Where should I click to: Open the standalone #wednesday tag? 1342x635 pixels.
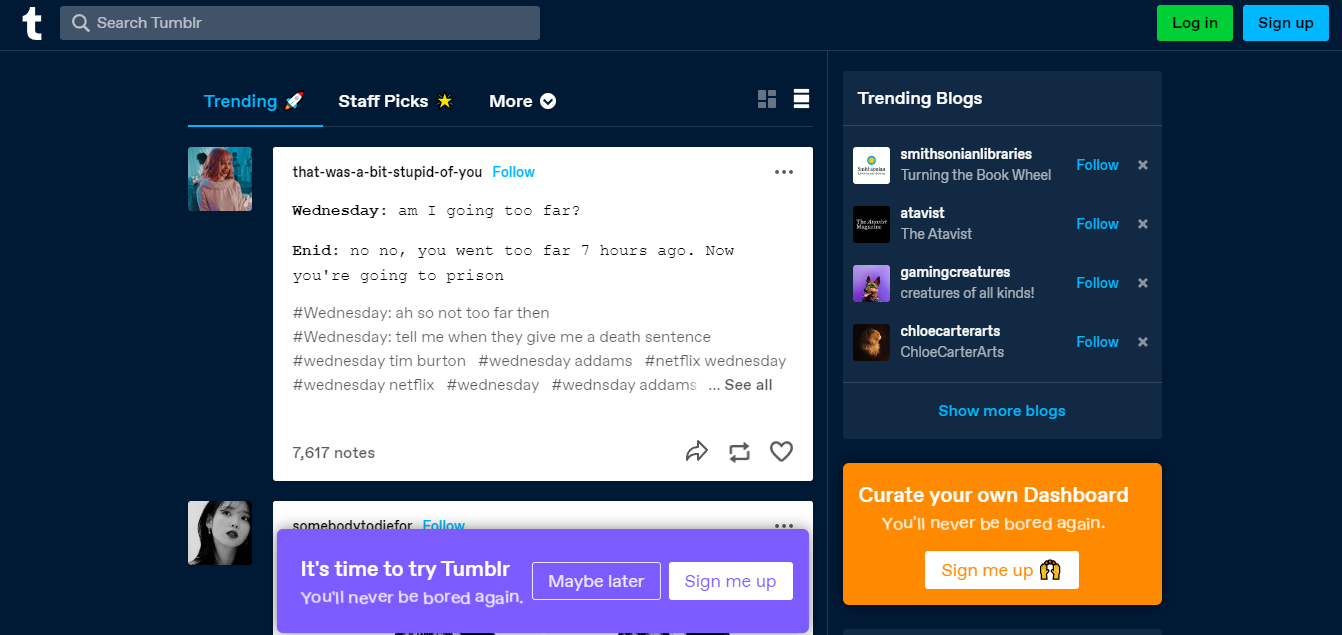click(492, 385)
